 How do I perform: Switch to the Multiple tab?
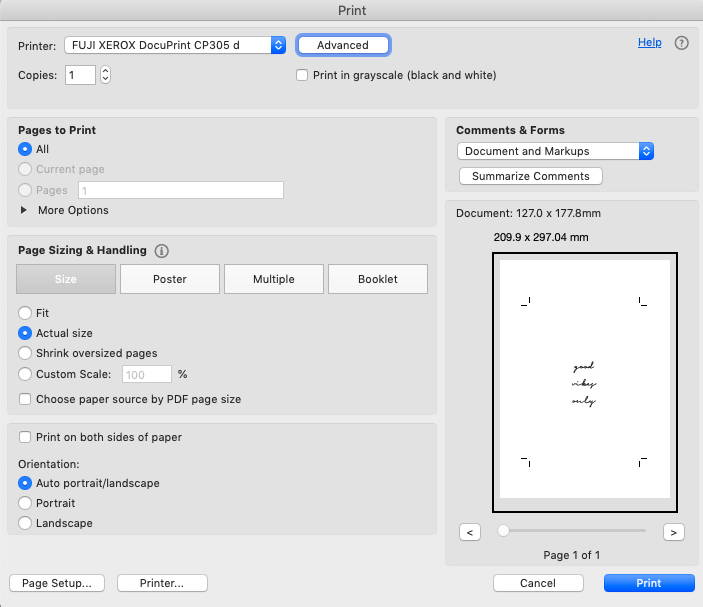274,279
